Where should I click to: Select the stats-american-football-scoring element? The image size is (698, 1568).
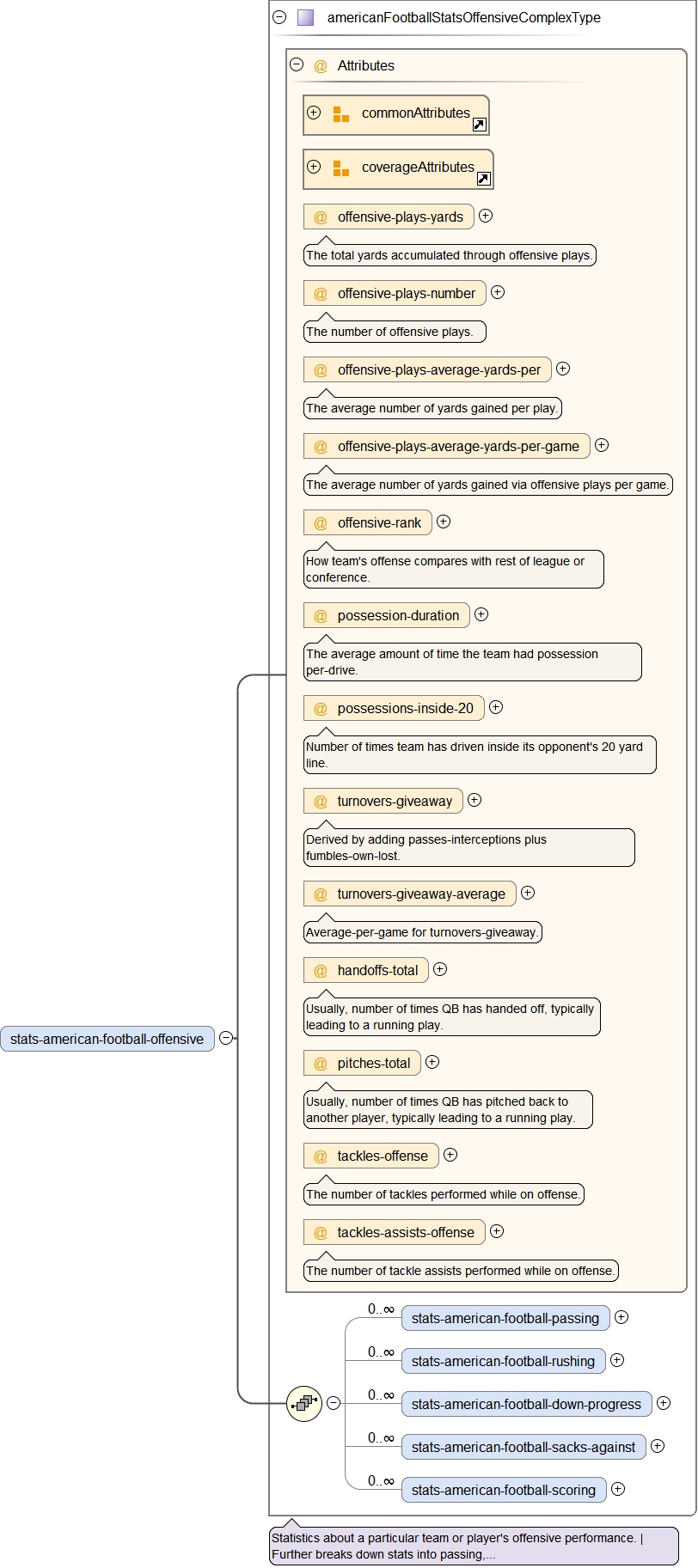coord(503,1490)
